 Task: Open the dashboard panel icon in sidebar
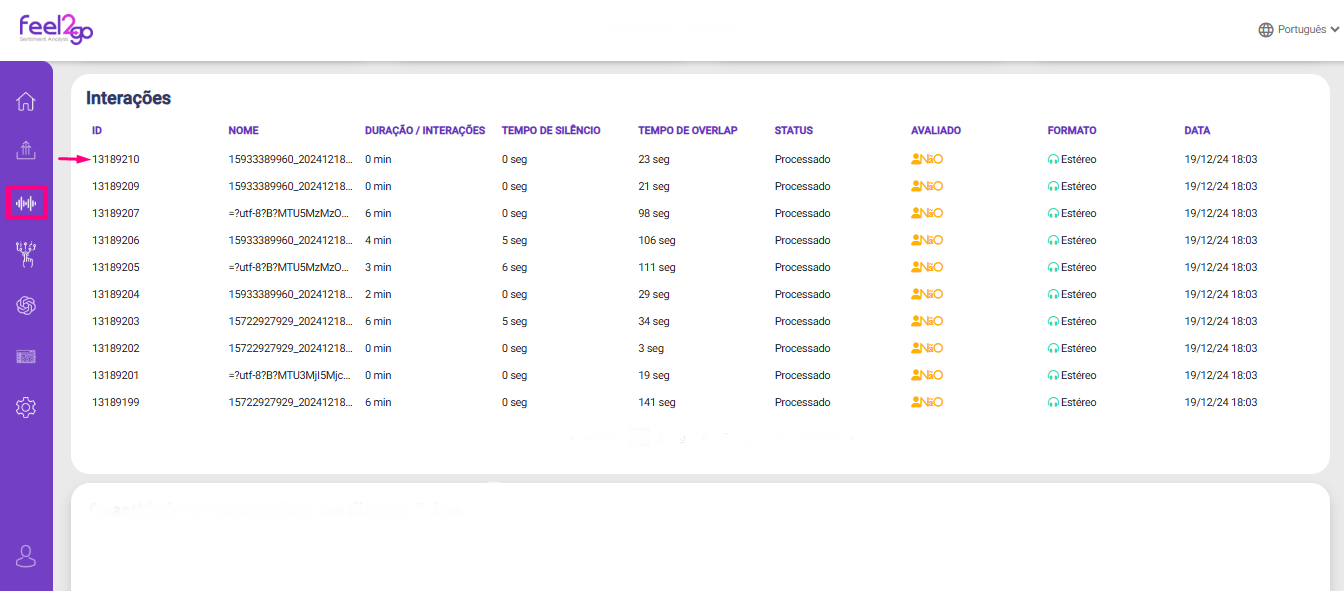click(x=26, y=357)
